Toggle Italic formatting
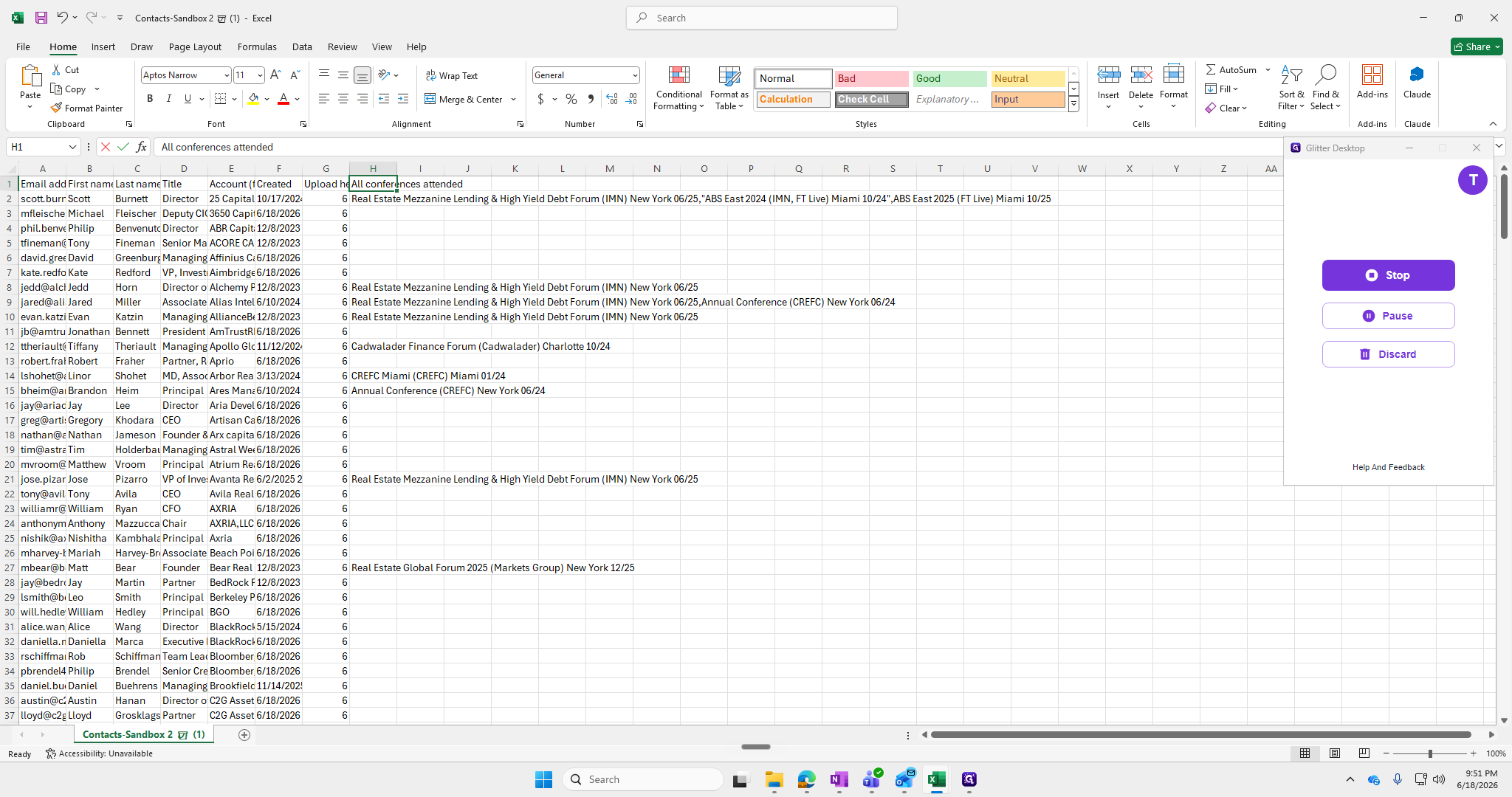The image size is (1512, 797). pyautogui.click(x=169, y=99)
